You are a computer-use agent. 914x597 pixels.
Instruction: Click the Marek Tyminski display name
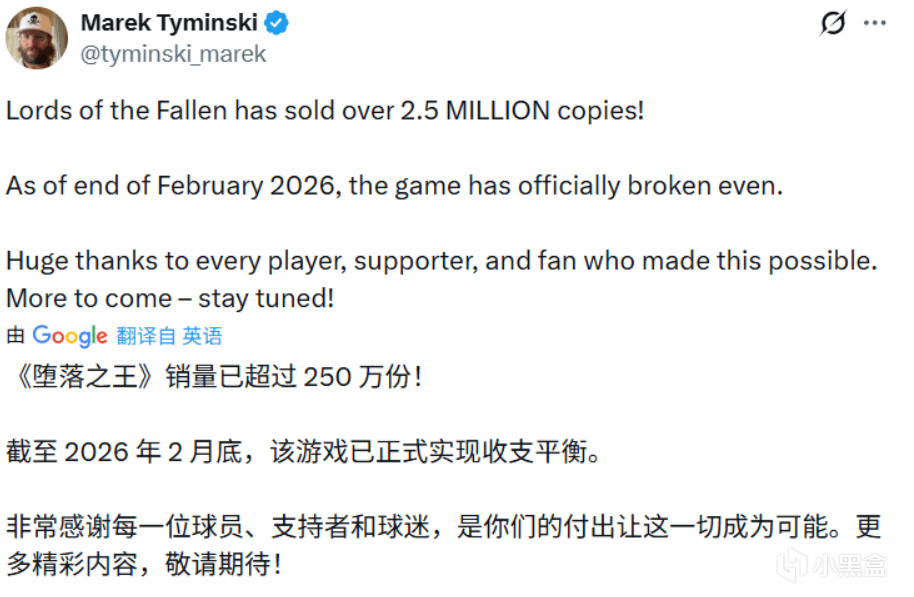tap(169, 22)
